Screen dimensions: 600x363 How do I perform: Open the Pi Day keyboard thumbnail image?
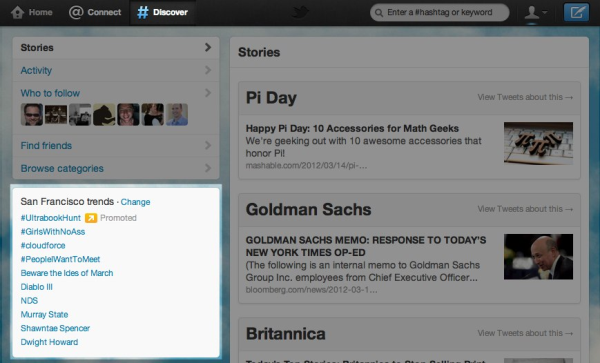[x=538, y=143]
